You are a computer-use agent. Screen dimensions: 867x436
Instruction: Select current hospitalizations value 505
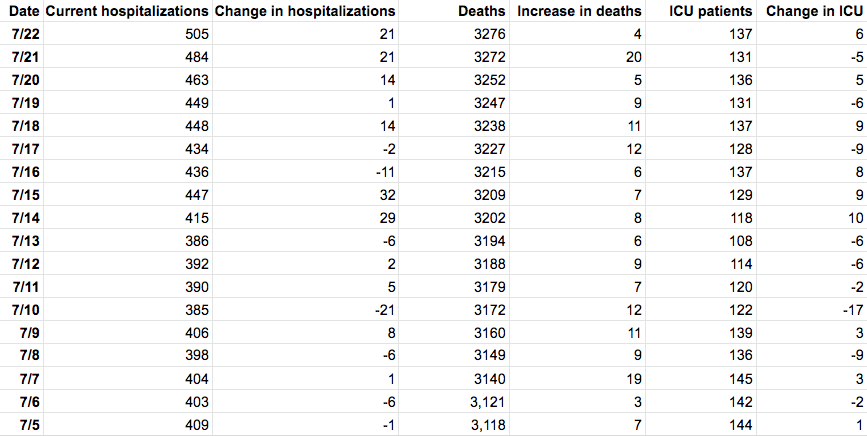pyautogui.click(x=196, y=35)
